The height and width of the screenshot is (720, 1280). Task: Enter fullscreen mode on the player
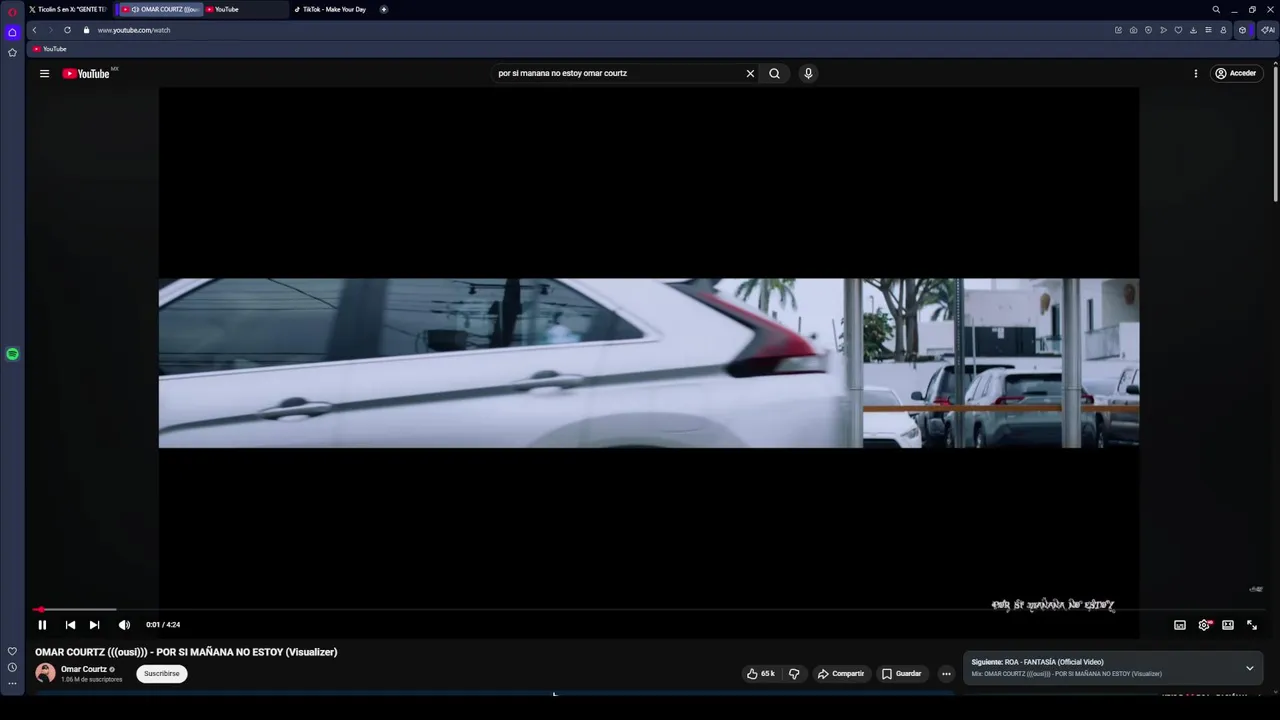(x=1252, y=625)
